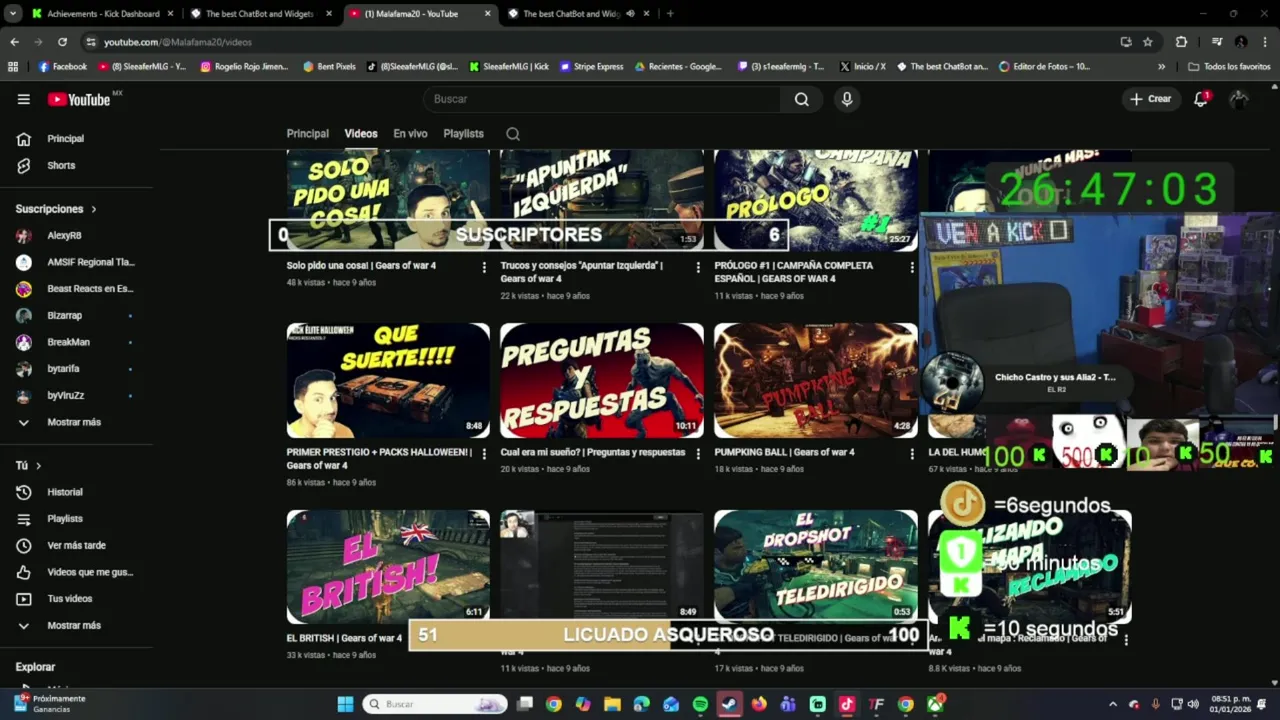Open Ver más tarde list
Image resolution: width=1280 pixels, height=720 pixels.
tap(77, 545)
